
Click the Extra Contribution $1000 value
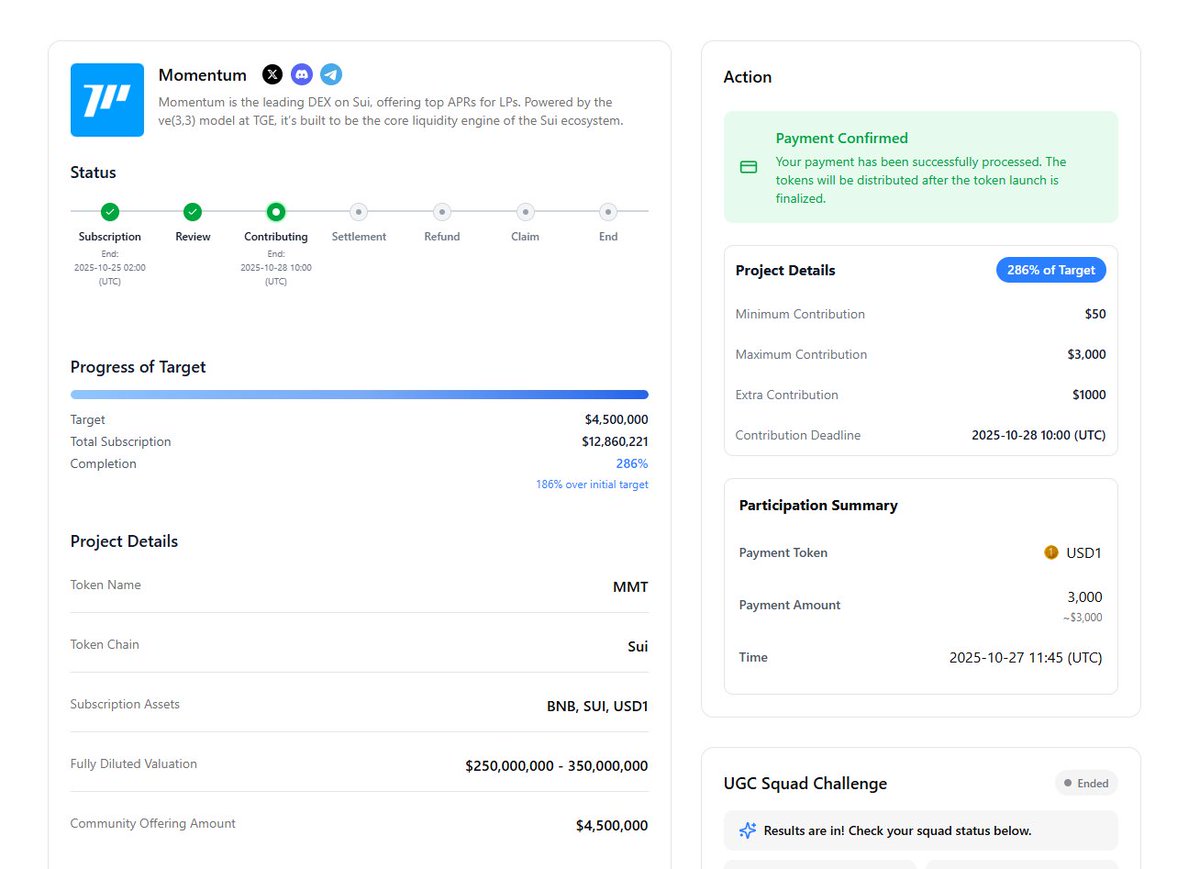(1090, 395)
